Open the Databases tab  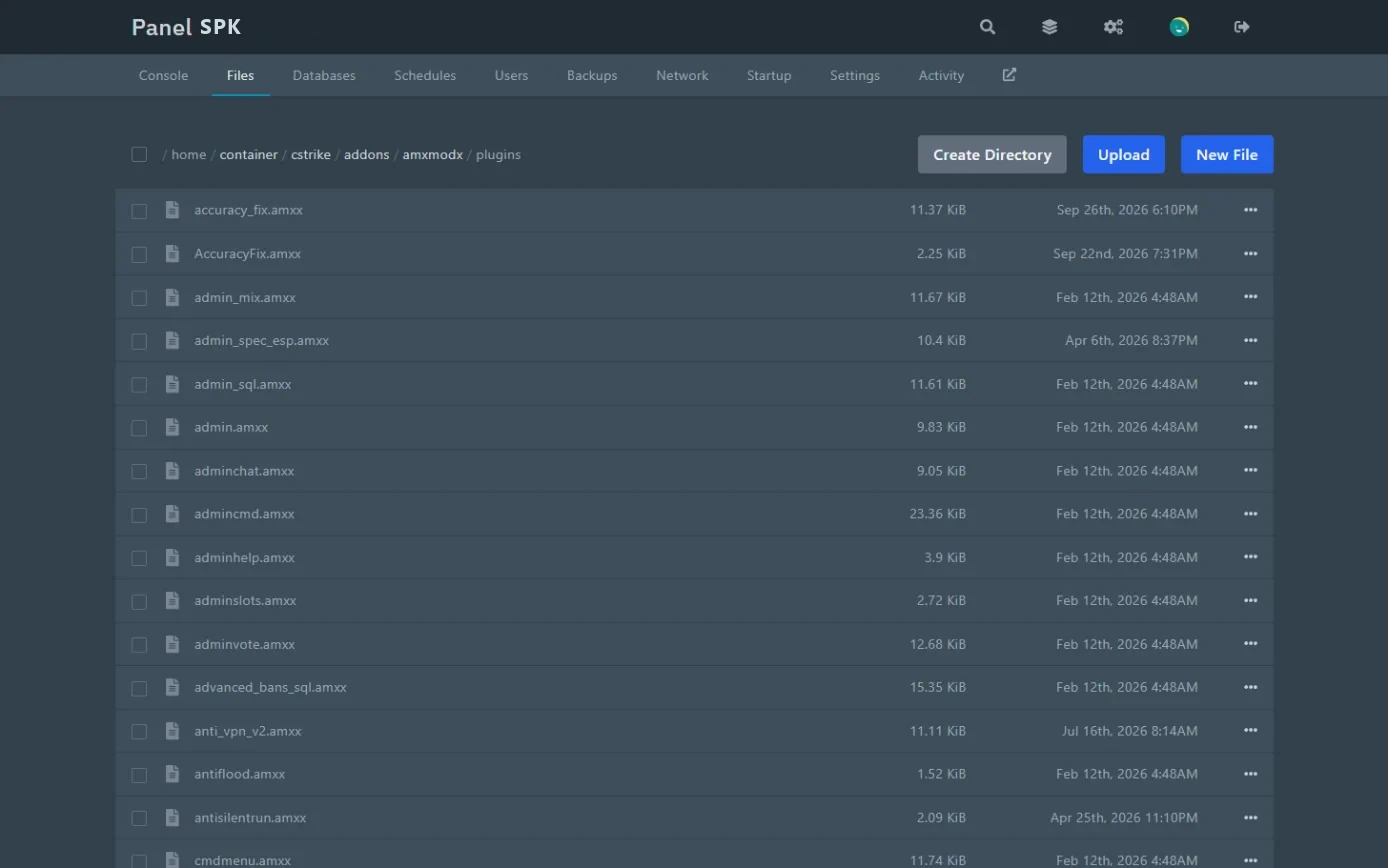click(x=324, y=75)
